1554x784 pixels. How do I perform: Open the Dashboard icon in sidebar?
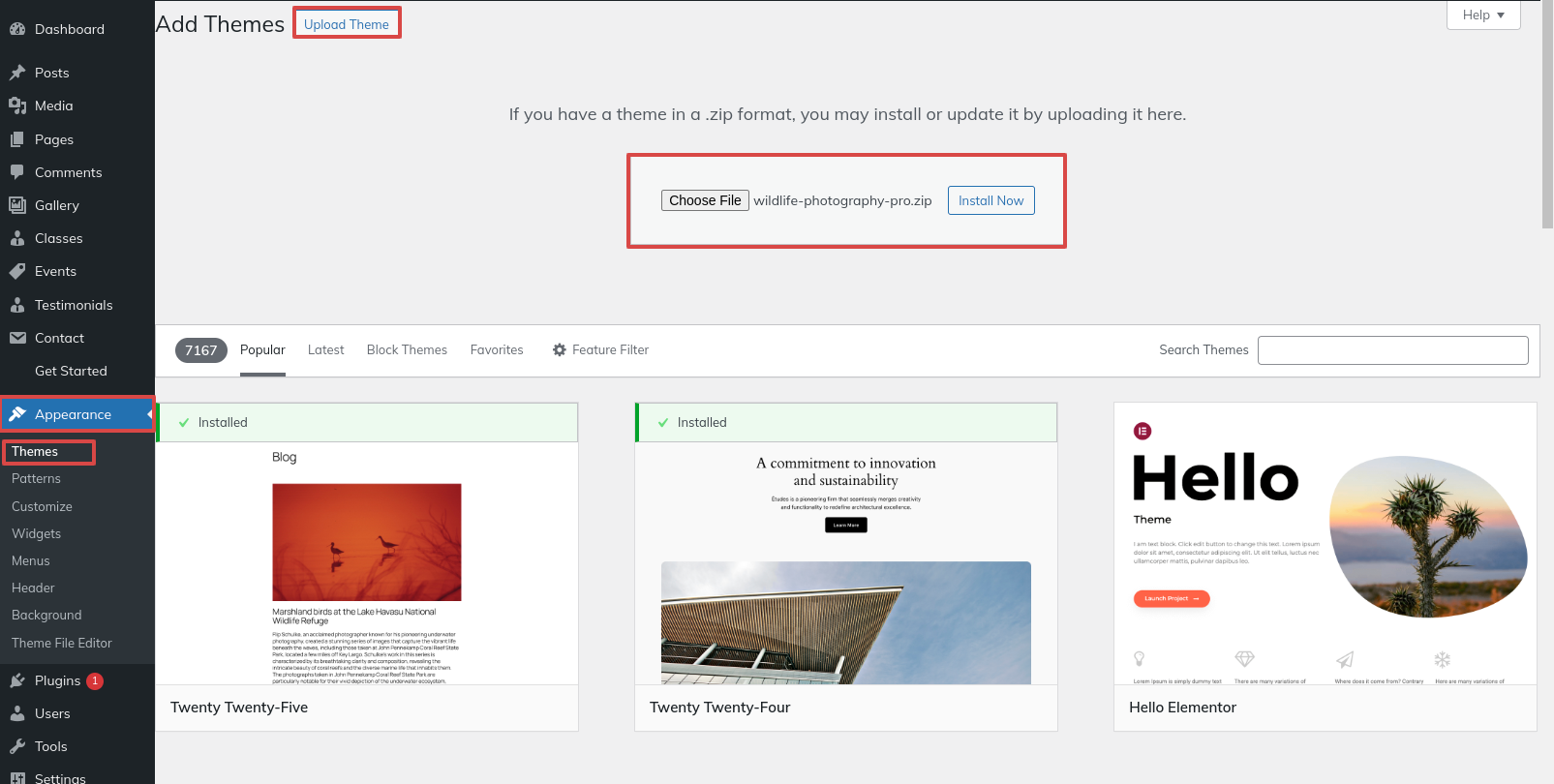(x=17, y=29)
